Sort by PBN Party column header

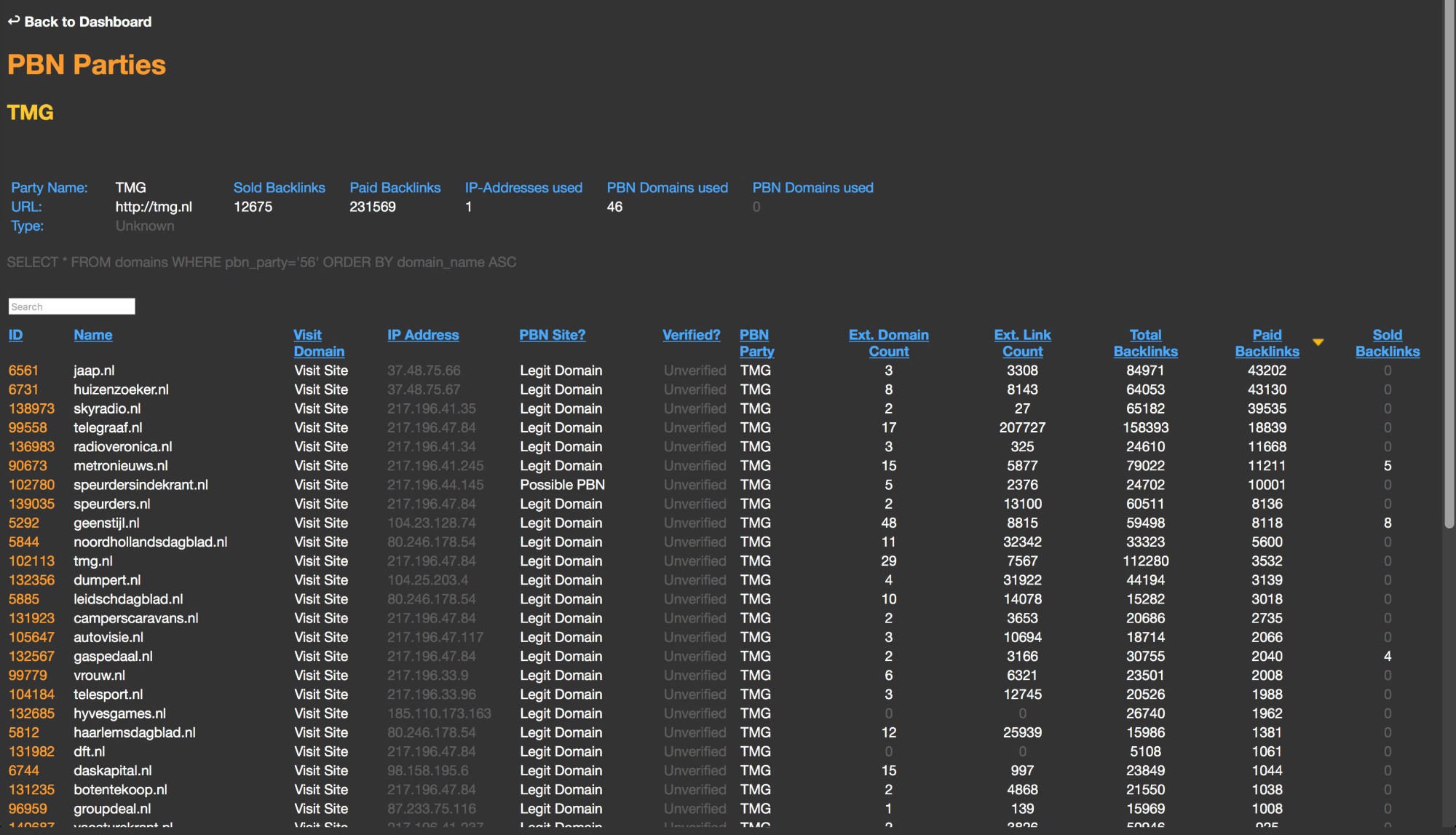click(x=757, y=343)
